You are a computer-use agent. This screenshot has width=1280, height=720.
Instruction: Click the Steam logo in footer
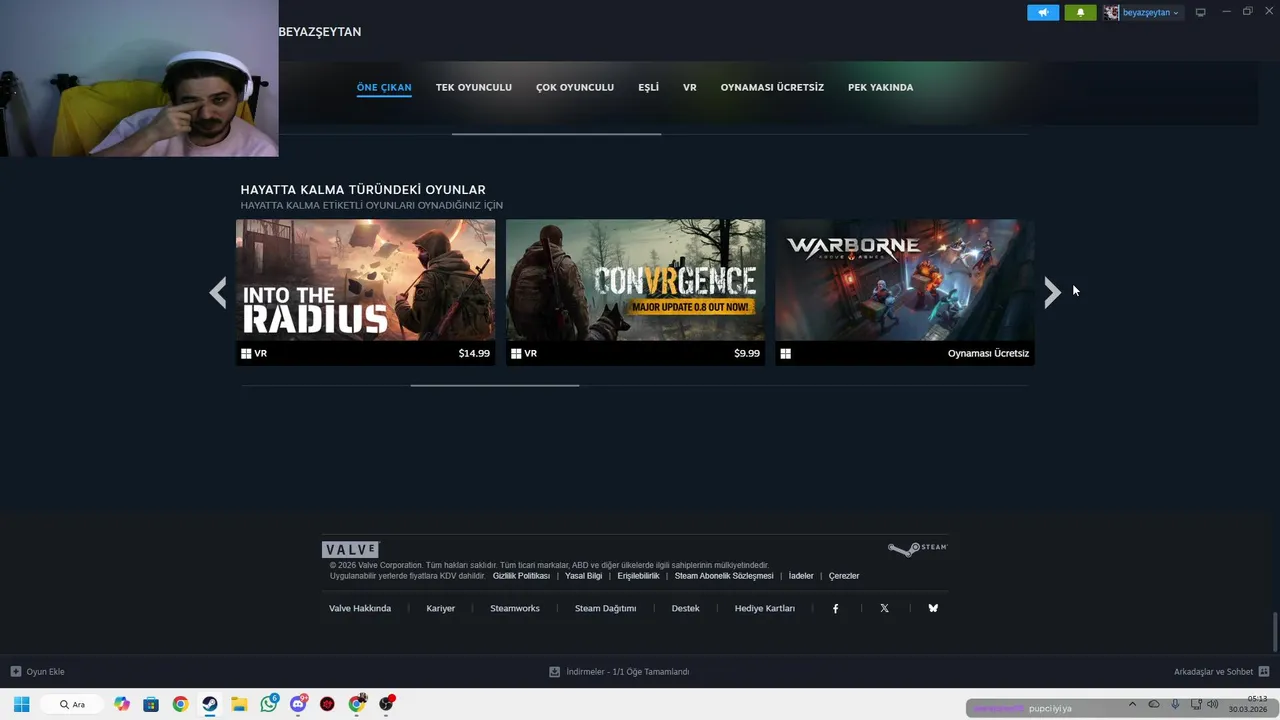(917, 548)
